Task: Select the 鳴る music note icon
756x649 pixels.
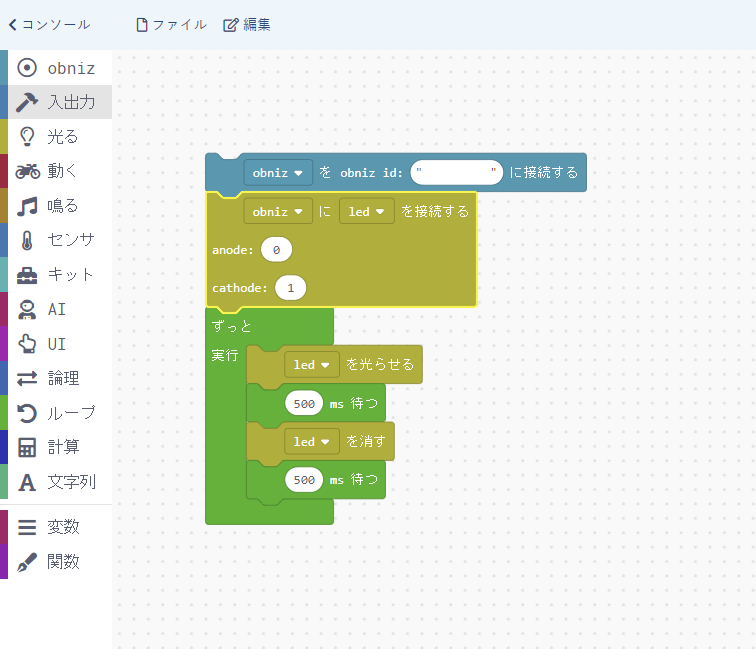Action: [x=27, y=206]
